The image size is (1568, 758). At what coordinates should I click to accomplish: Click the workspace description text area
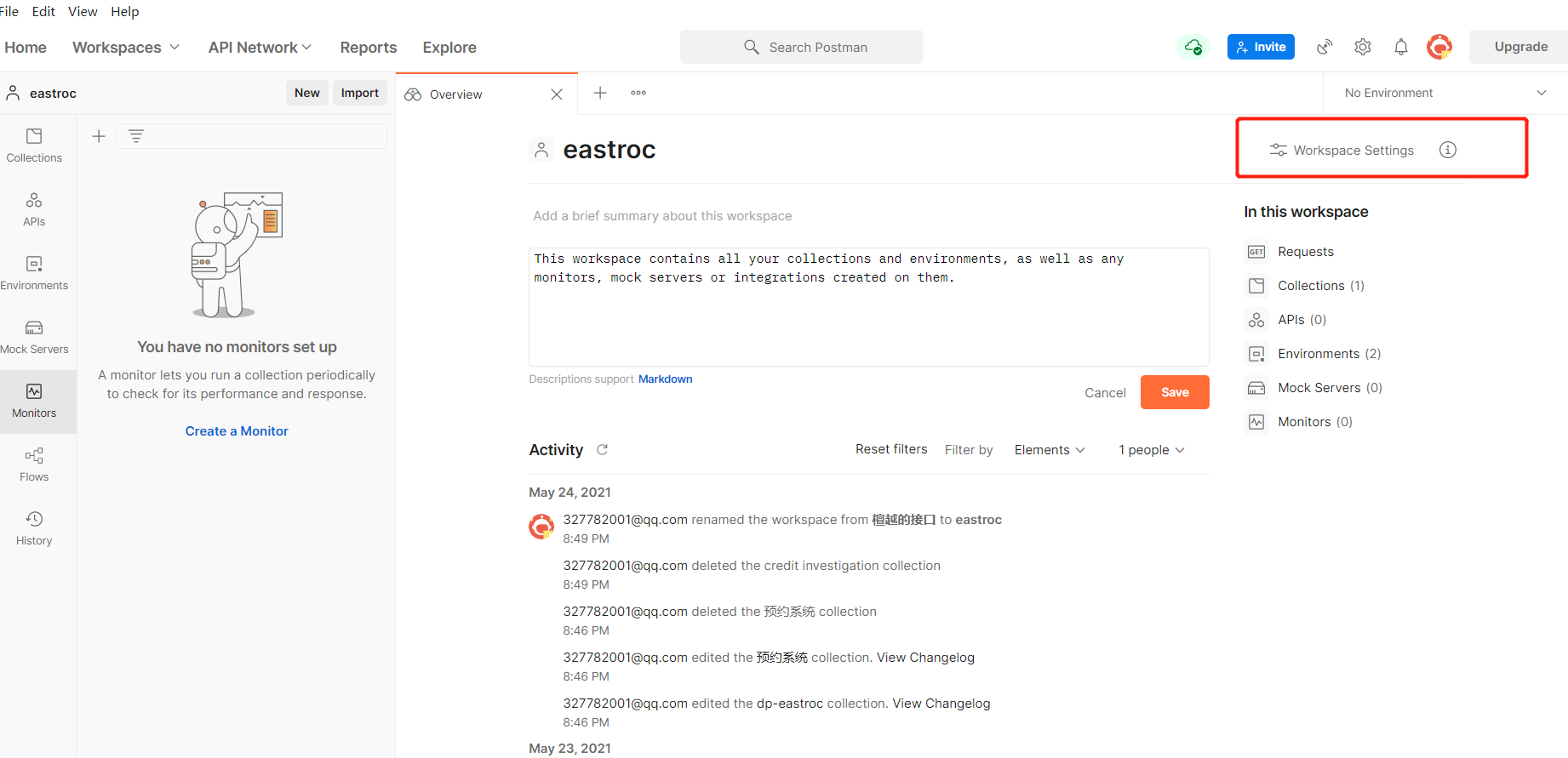point(868,307)
